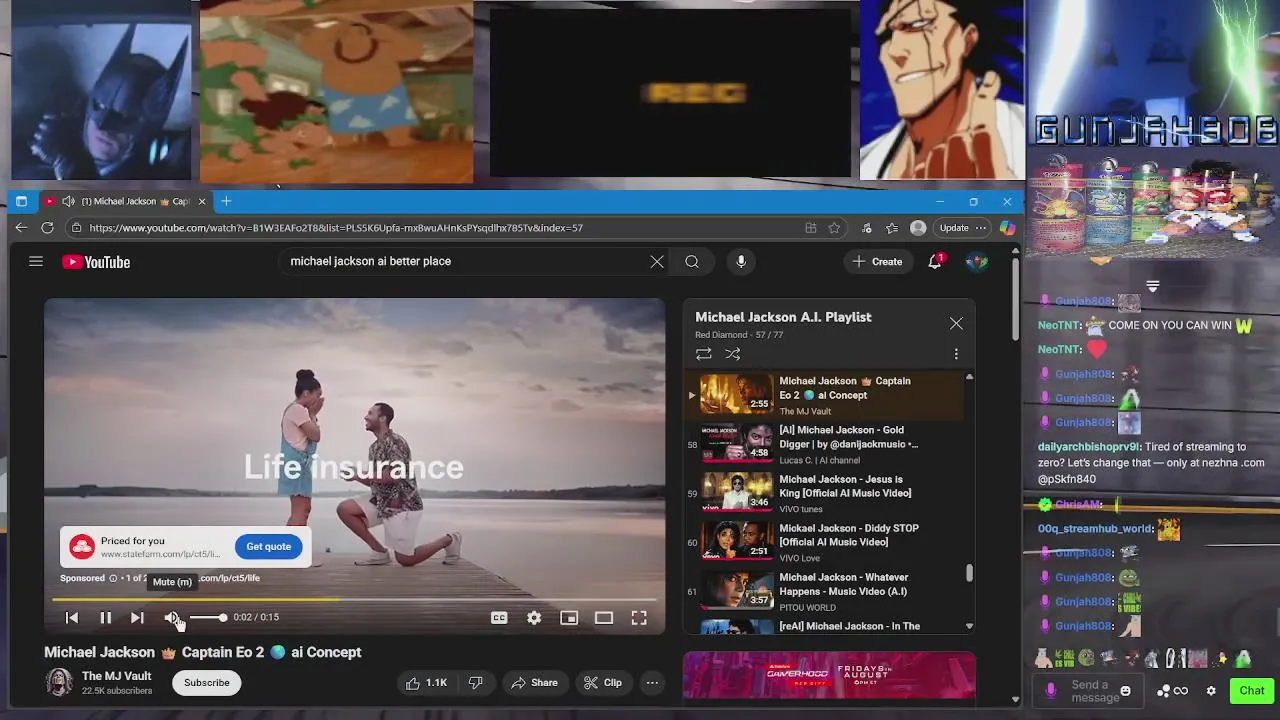
Task: Send a message in stream chat box
Action: click(1095, 691)
